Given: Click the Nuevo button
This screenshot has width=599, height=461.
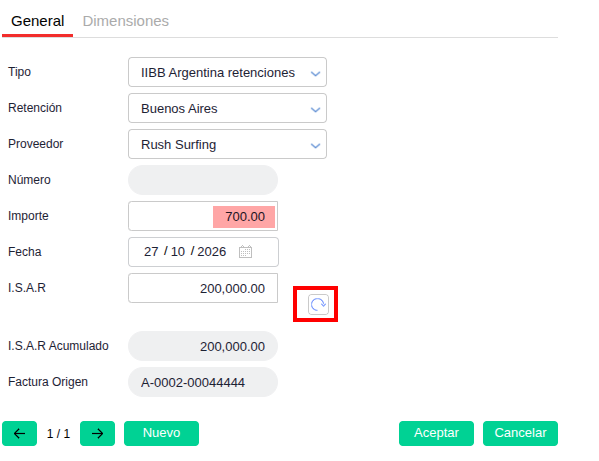Looking at the screenshot, I should point(161,433).
